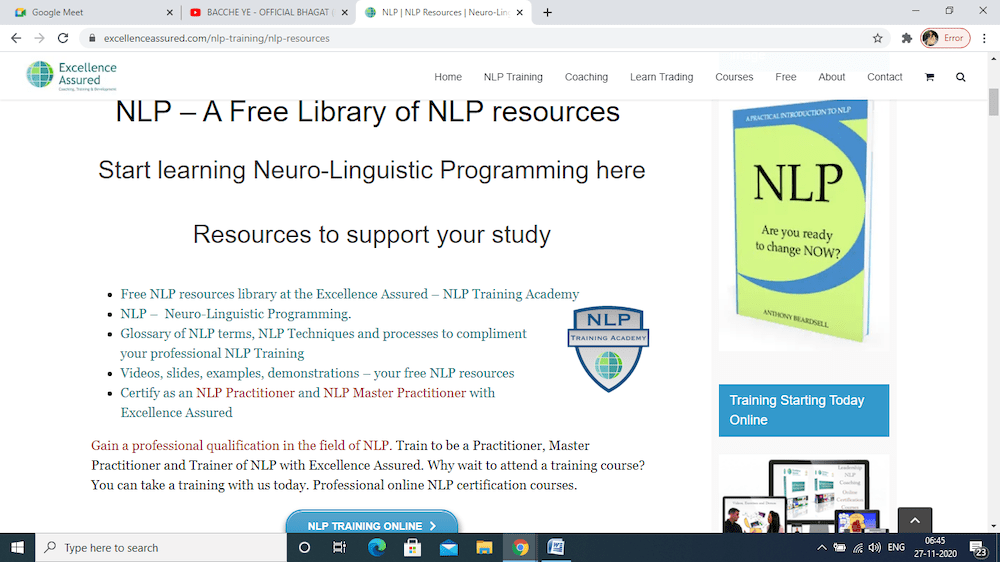Open Task View on taskbar

point(339,547)
